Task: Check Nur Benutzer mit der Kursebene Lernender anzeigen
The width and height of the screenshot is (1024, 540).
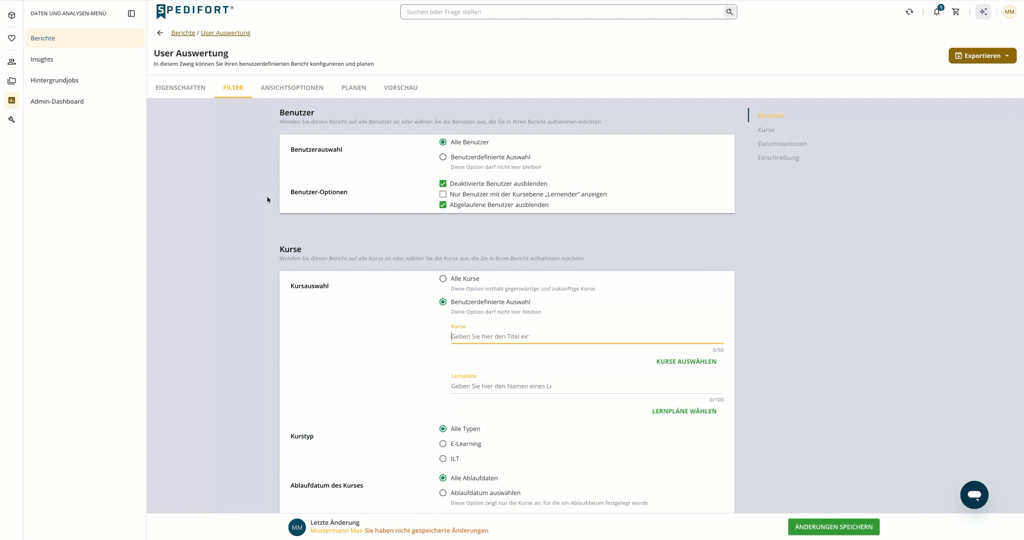Action: (x=443, y=194)
